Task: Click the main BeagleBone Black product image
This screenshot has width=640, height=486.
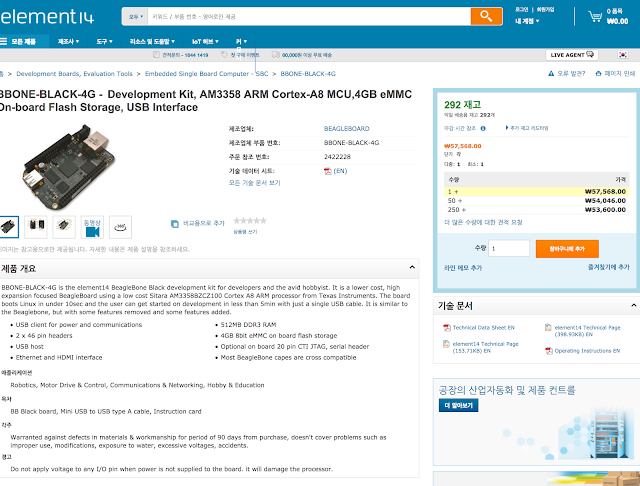Action: pos(68,166)
